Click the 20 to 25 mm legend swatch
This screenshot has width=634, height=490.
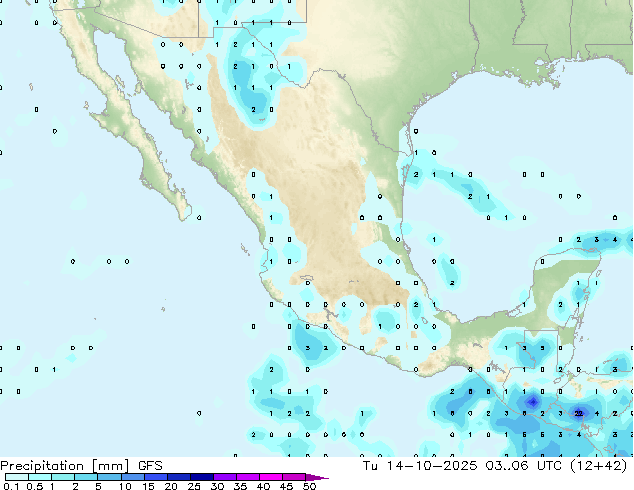coord(179,477)
